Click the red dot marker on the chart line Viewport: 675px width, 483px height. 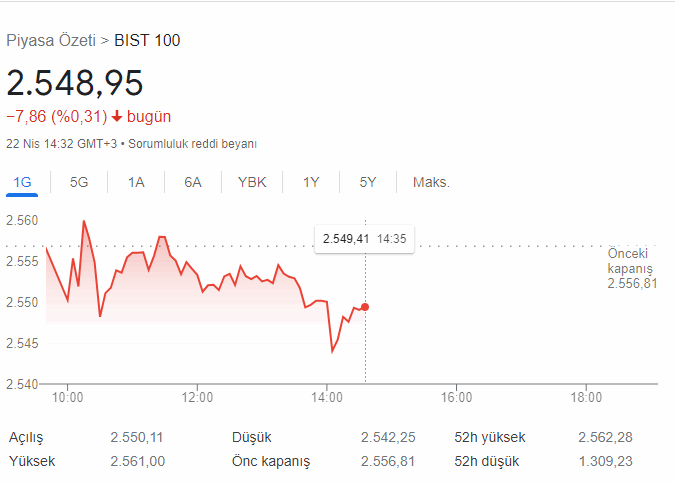point(365,307)
